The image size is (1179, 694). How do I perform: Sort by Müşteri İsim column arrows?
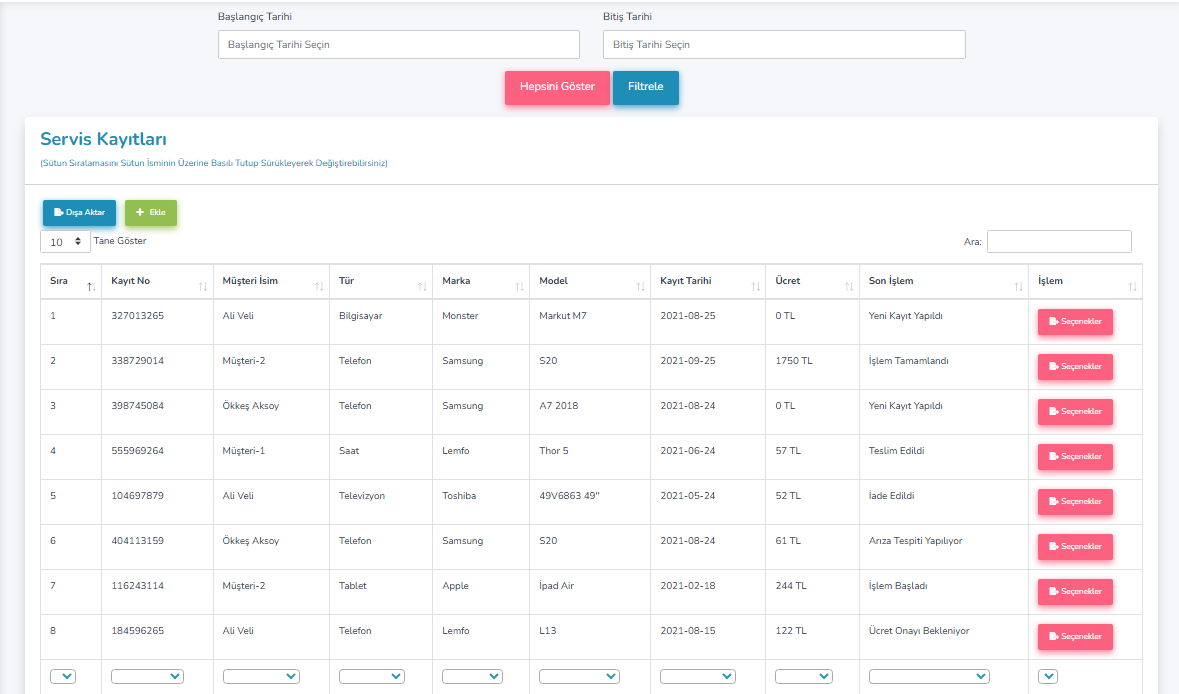[x=319, y=286]
